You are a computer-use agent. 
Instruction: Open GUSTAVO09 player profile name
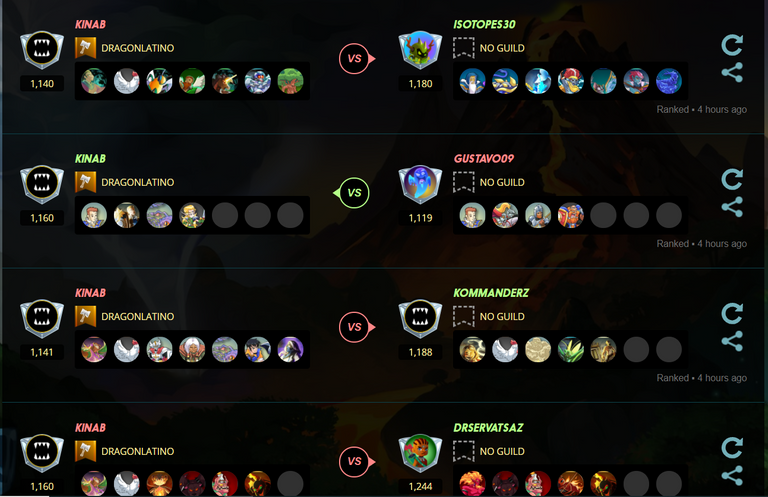[483, 159]
